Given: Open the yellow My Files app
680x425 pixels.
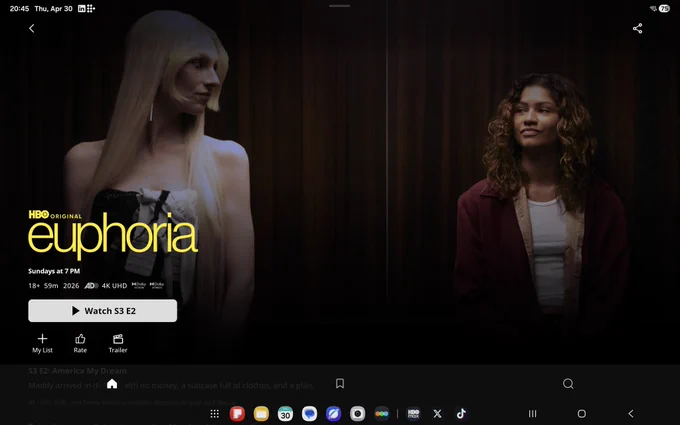Looking at the screenshot, I should pos(261,414).
